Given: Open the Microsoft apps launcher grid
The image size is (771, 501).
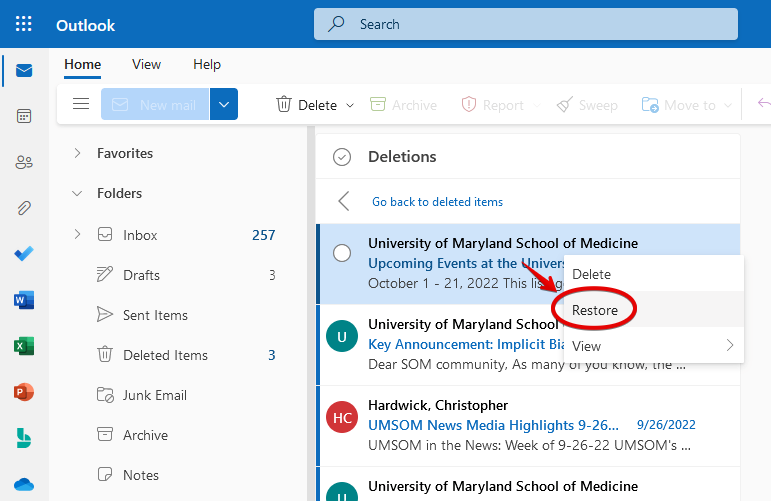Looking at the screenshot, I should click(24, 24).
